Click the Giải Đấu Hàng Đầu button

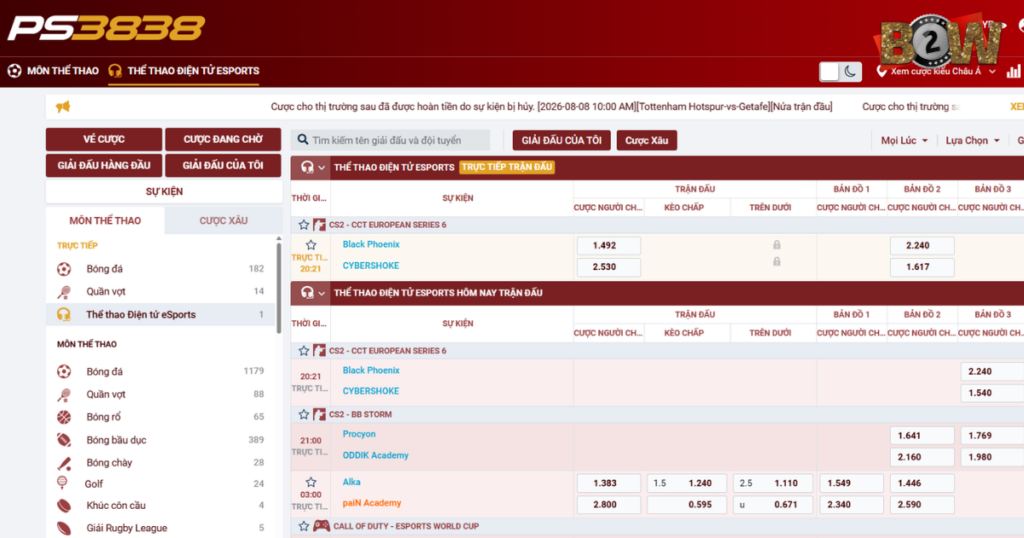pos(104,165)
